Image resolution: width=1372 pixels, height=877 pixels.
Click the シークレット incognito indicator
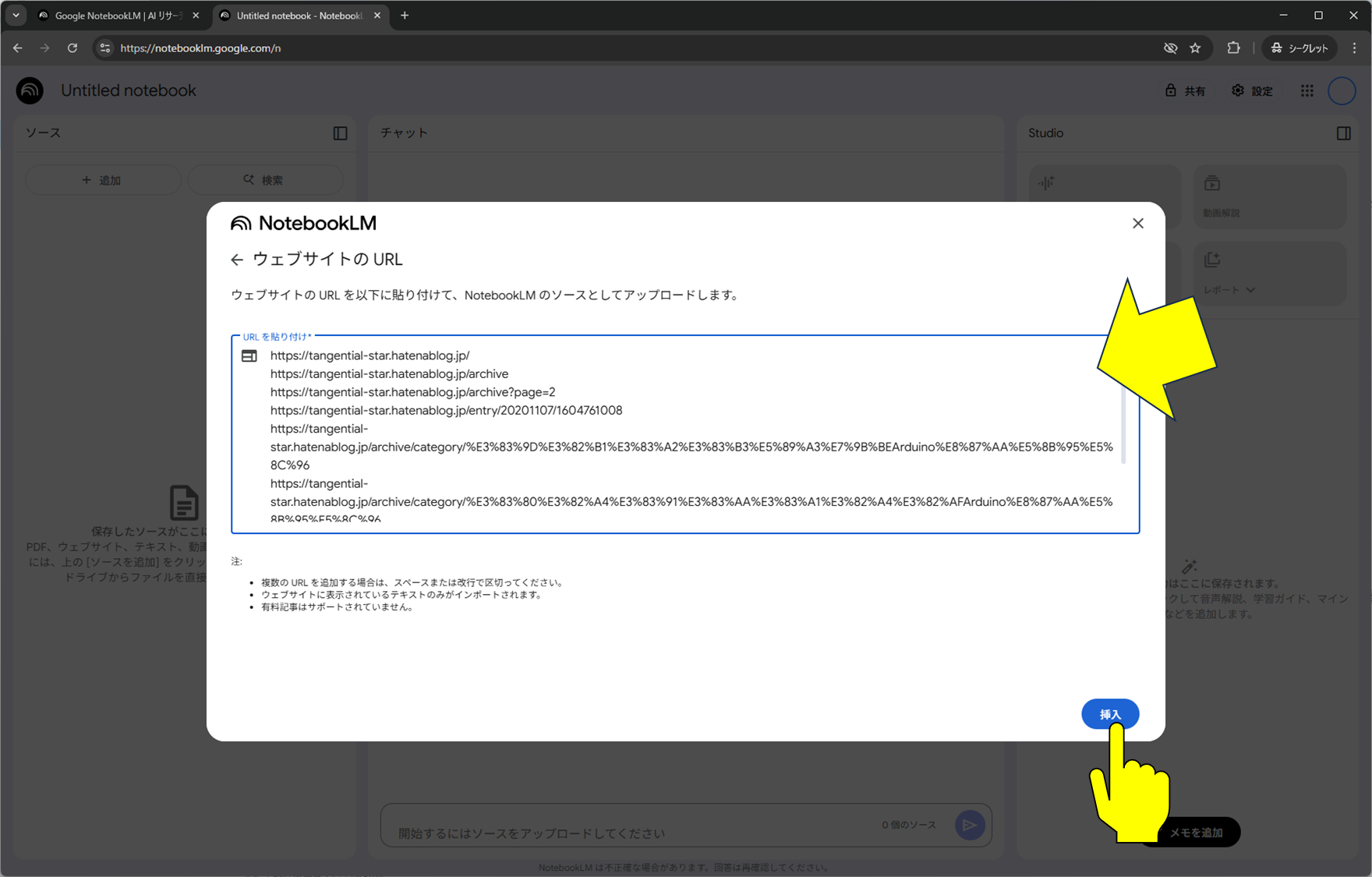point(1300,48)
